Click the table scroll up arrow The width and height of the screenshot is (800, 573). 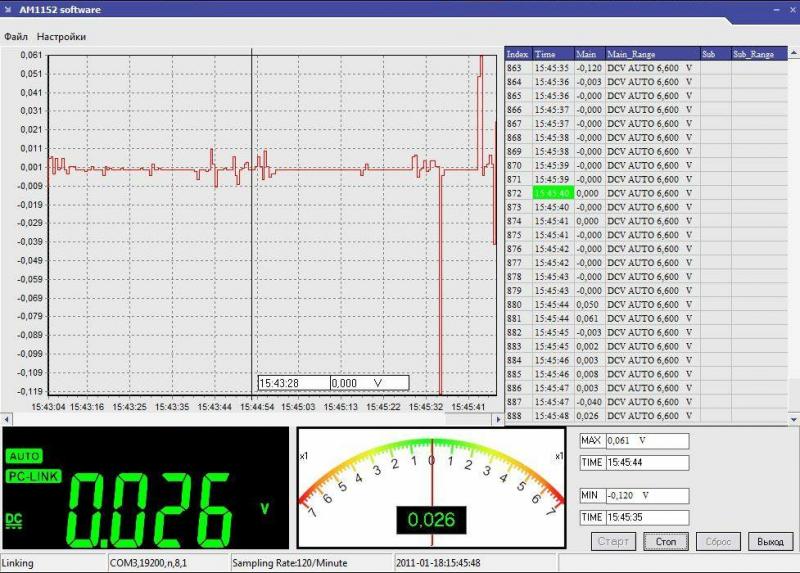(x=794, y=53)
